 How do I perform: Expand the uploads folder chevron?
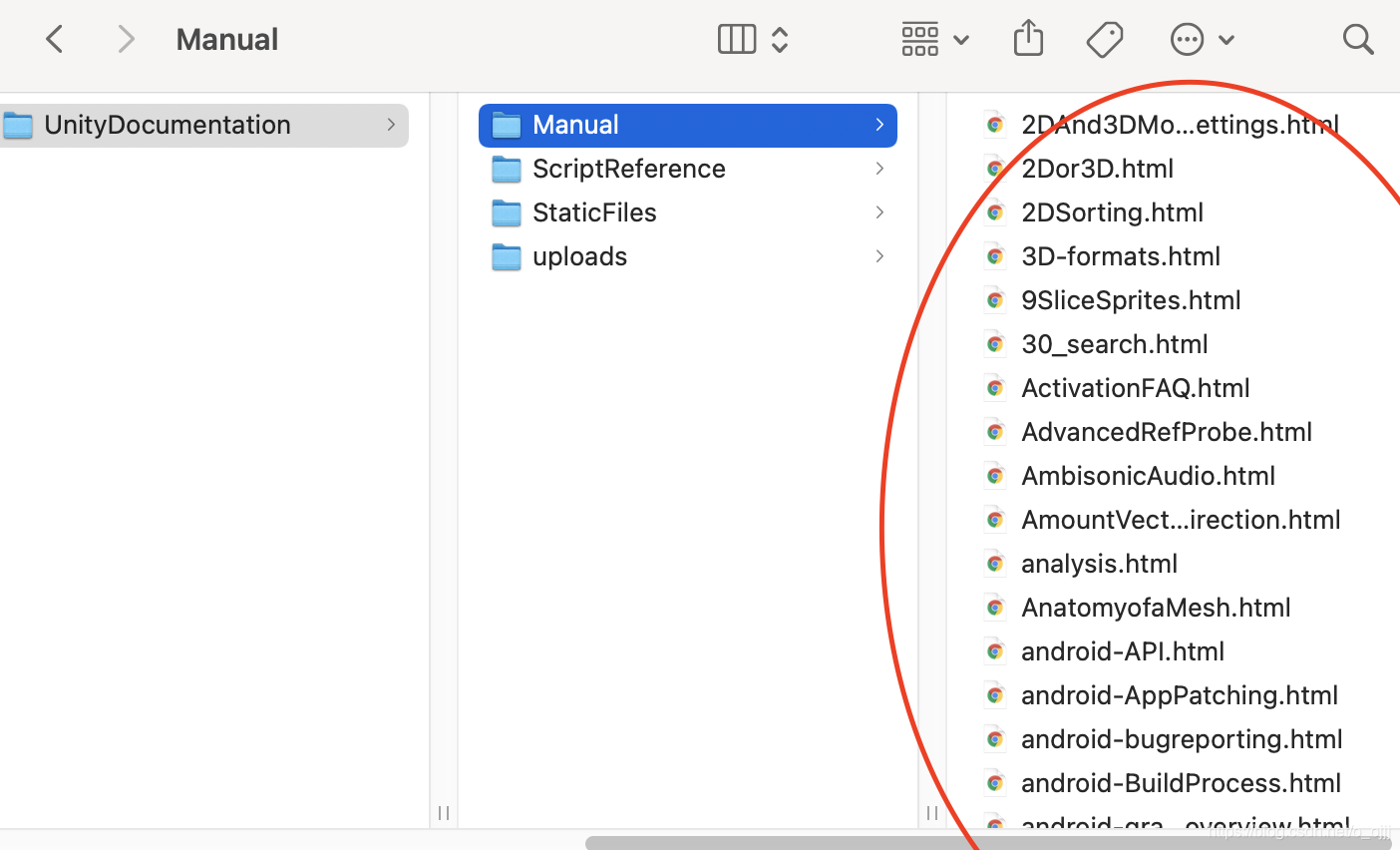(879, 256)
